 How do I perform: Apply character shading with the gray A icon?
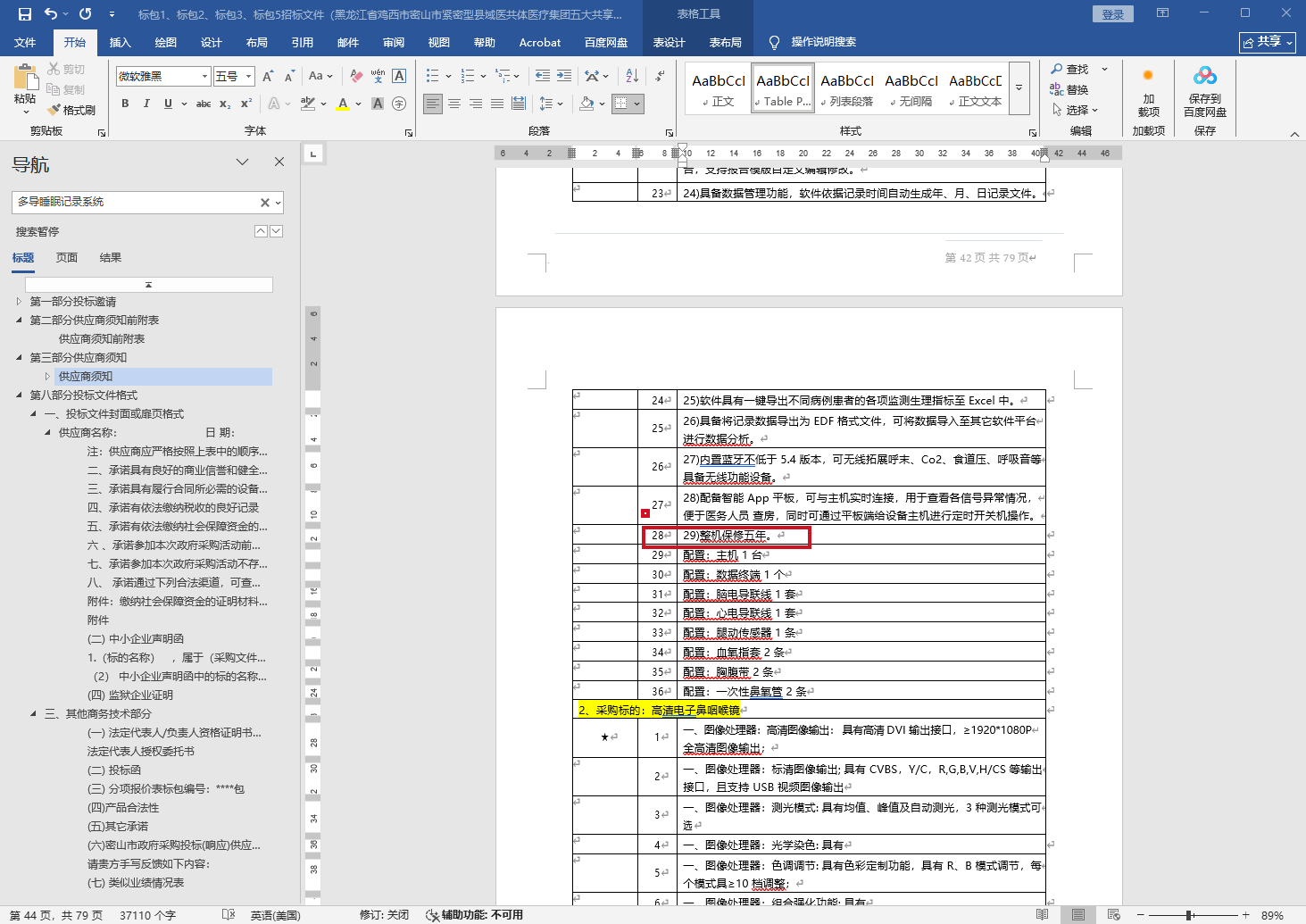[378, 104]
